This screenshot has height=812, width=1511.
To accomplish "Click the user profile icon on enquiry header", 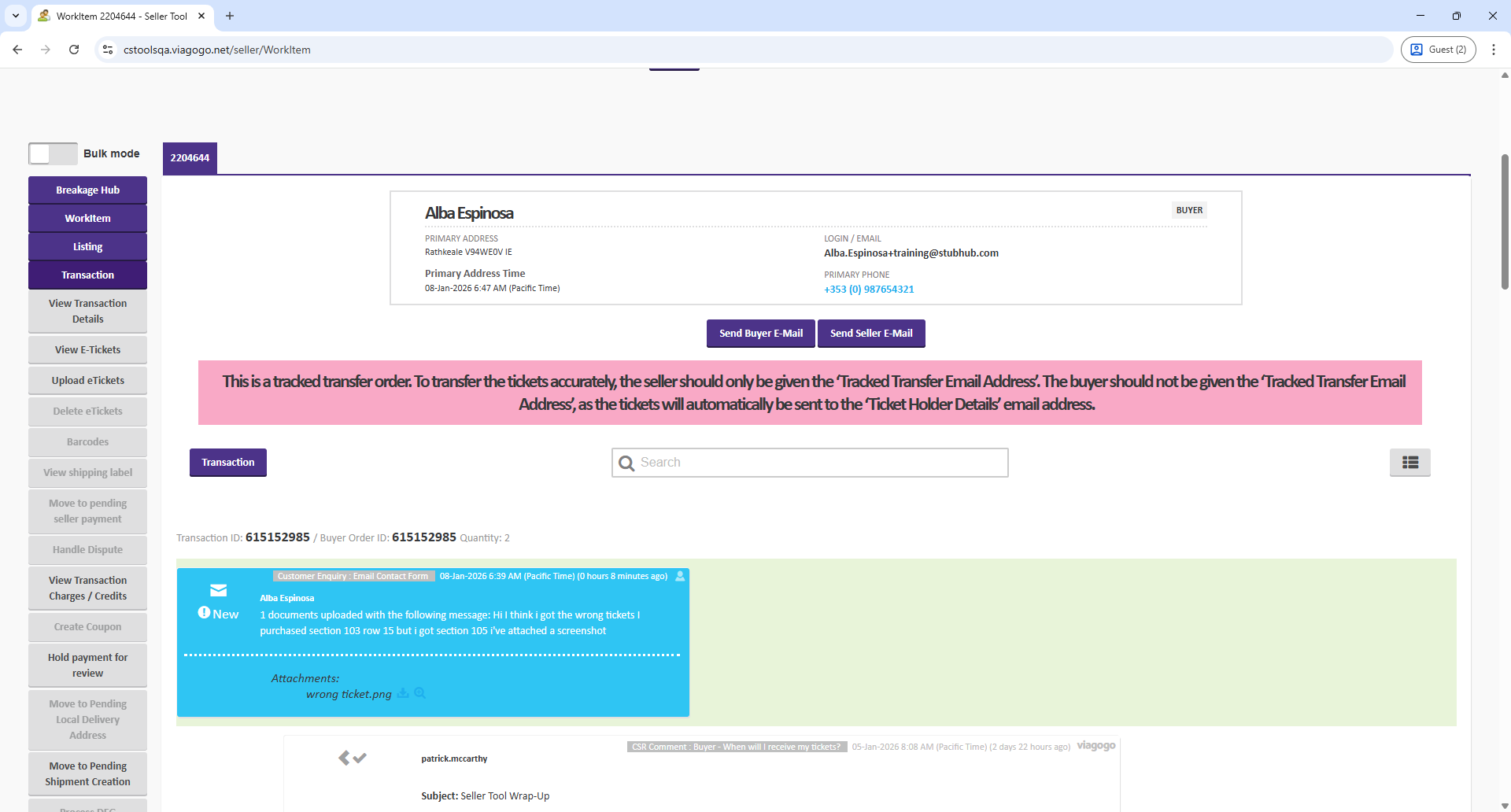I will [x=681, y=576].
